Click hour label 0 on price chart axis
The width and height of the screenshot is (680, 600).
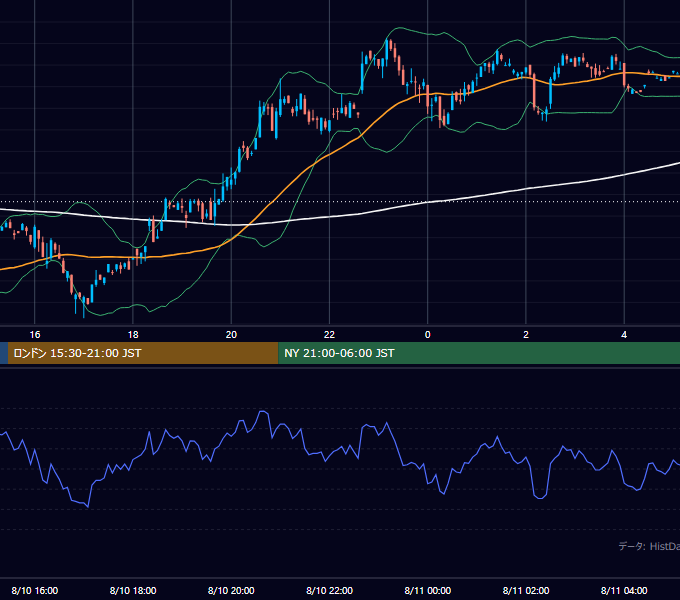click(x=428, y=335)
